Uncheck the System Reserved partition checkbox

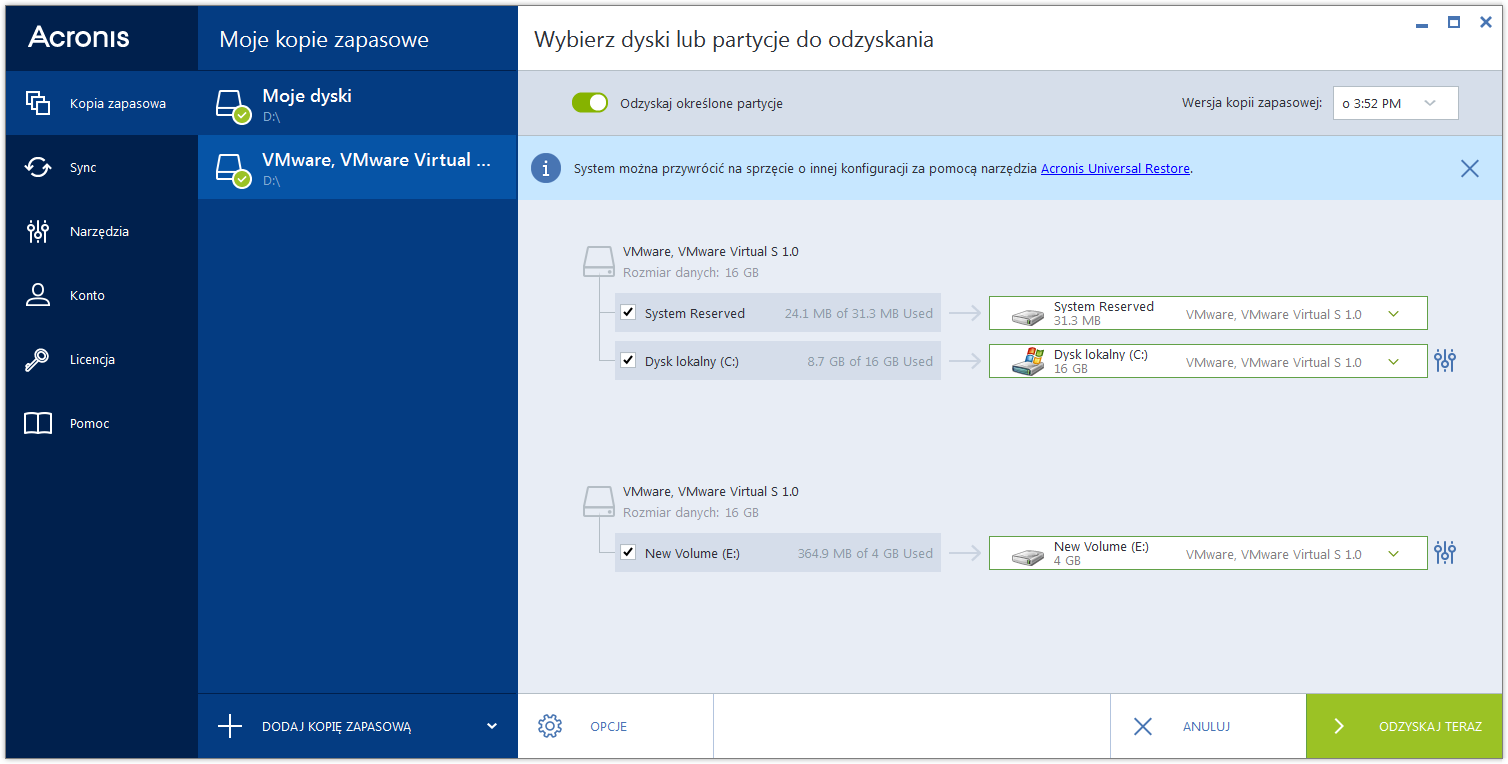click(628, 312)
